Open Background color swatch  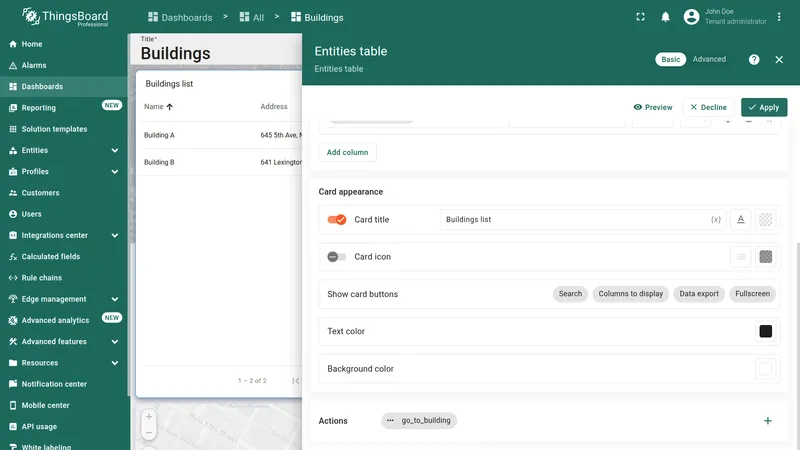pyautogui.click(x=766, y=368)
